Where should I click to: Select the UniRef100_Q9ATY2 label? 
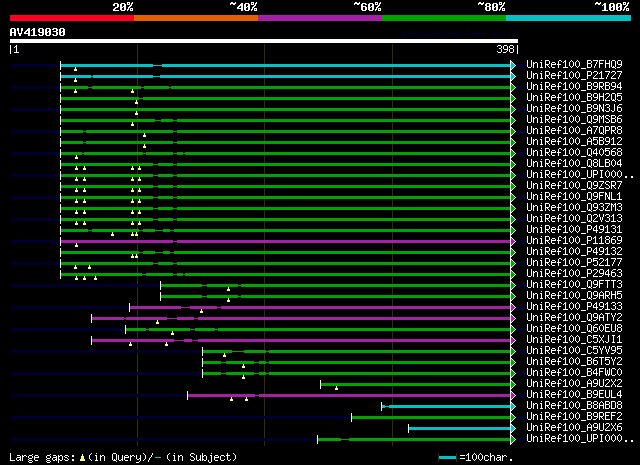point(574,318)
